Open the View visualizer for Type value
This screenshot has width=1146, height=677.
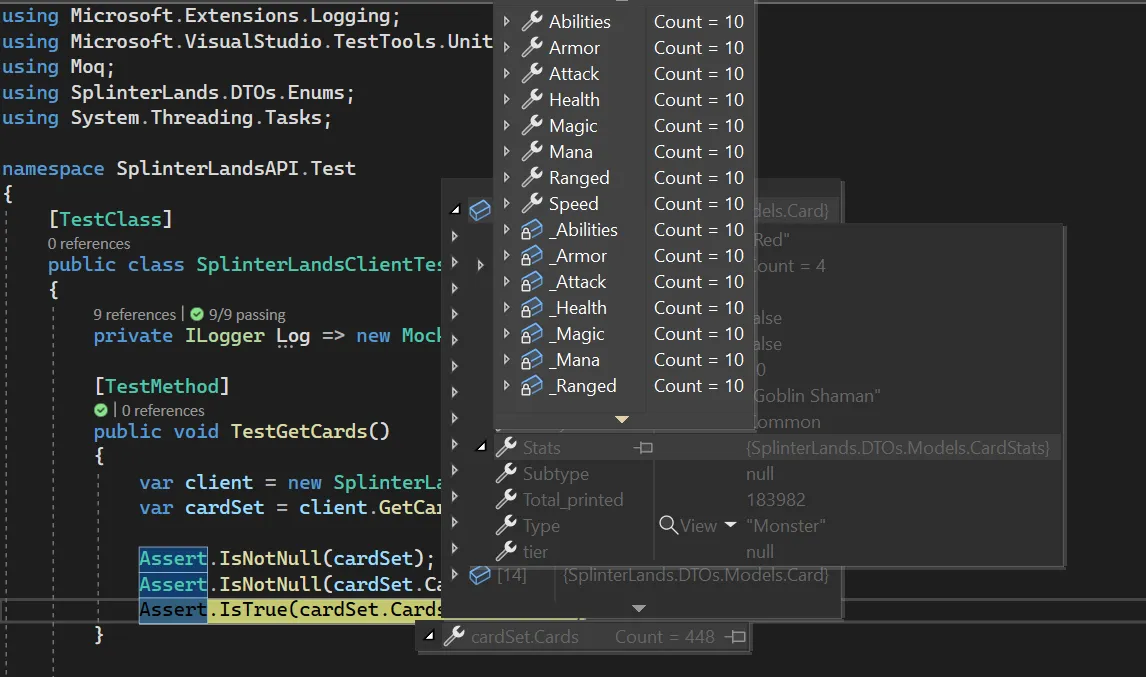[x=688, y=526]
